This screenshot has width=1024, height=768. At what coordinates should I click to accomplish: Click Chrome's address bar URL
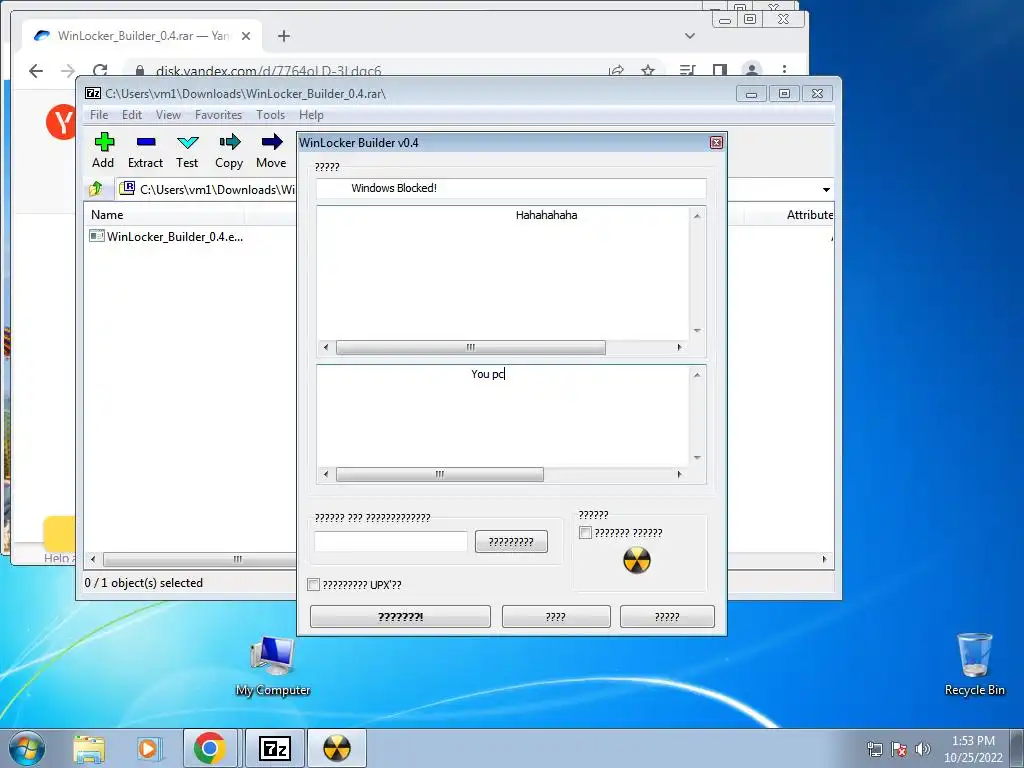(x=268, y=71)
